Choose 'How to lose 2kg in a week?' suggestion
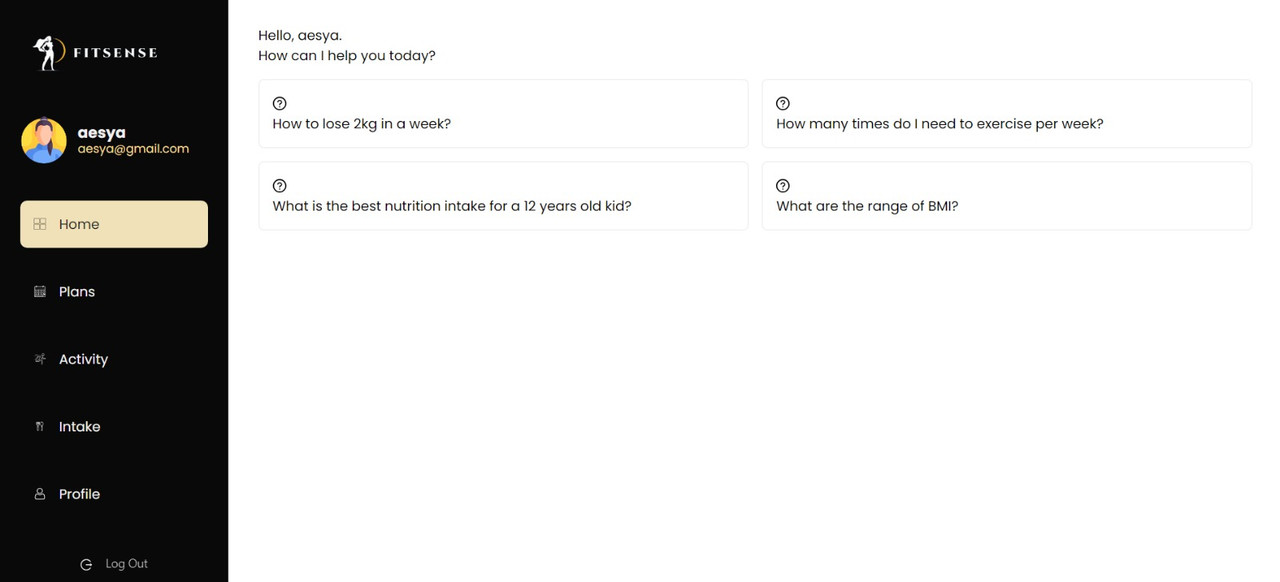Image resolution: width=1280 pixels, height=582 pixels. [x=503, y=114]
